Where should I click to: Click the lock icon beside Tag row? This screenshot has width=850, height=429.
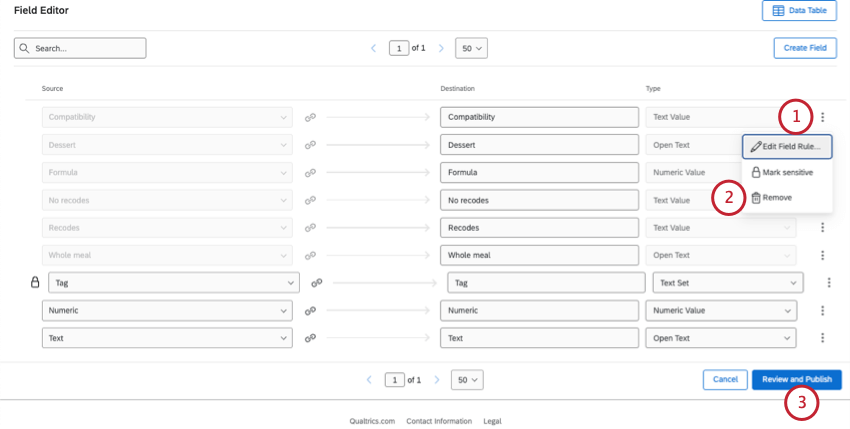tap(35, 283)
